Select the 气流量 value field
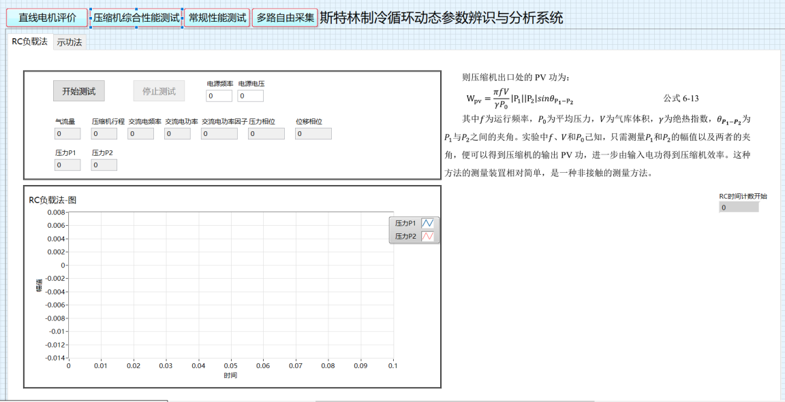 point(68,133)
